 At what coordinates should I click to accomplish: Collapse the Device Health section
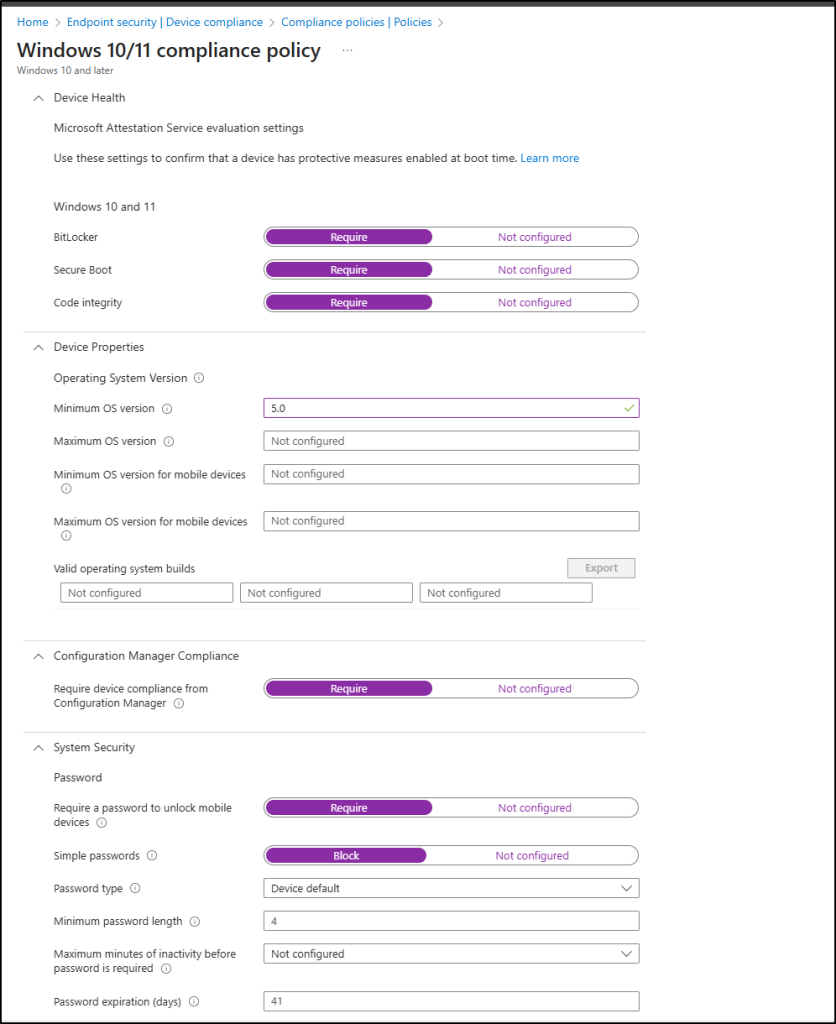point(38,98)
